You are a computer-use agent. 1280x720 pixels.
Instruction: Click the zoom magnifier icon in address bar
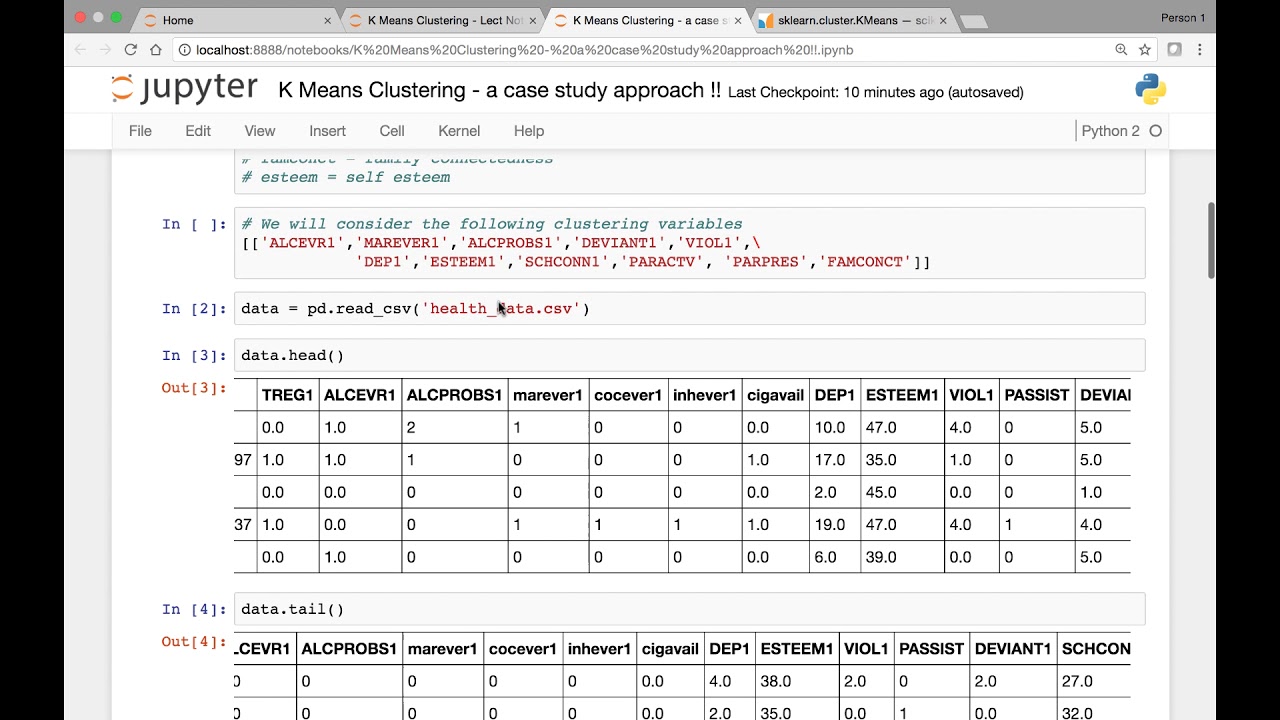click(x=1121, y=49)
